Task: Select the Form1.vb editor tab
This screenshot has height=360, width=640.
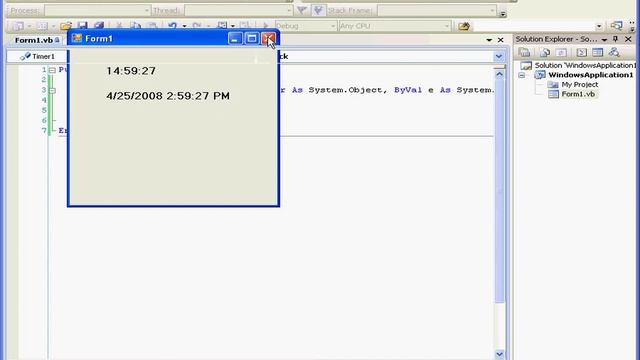Action: point(37,40)
